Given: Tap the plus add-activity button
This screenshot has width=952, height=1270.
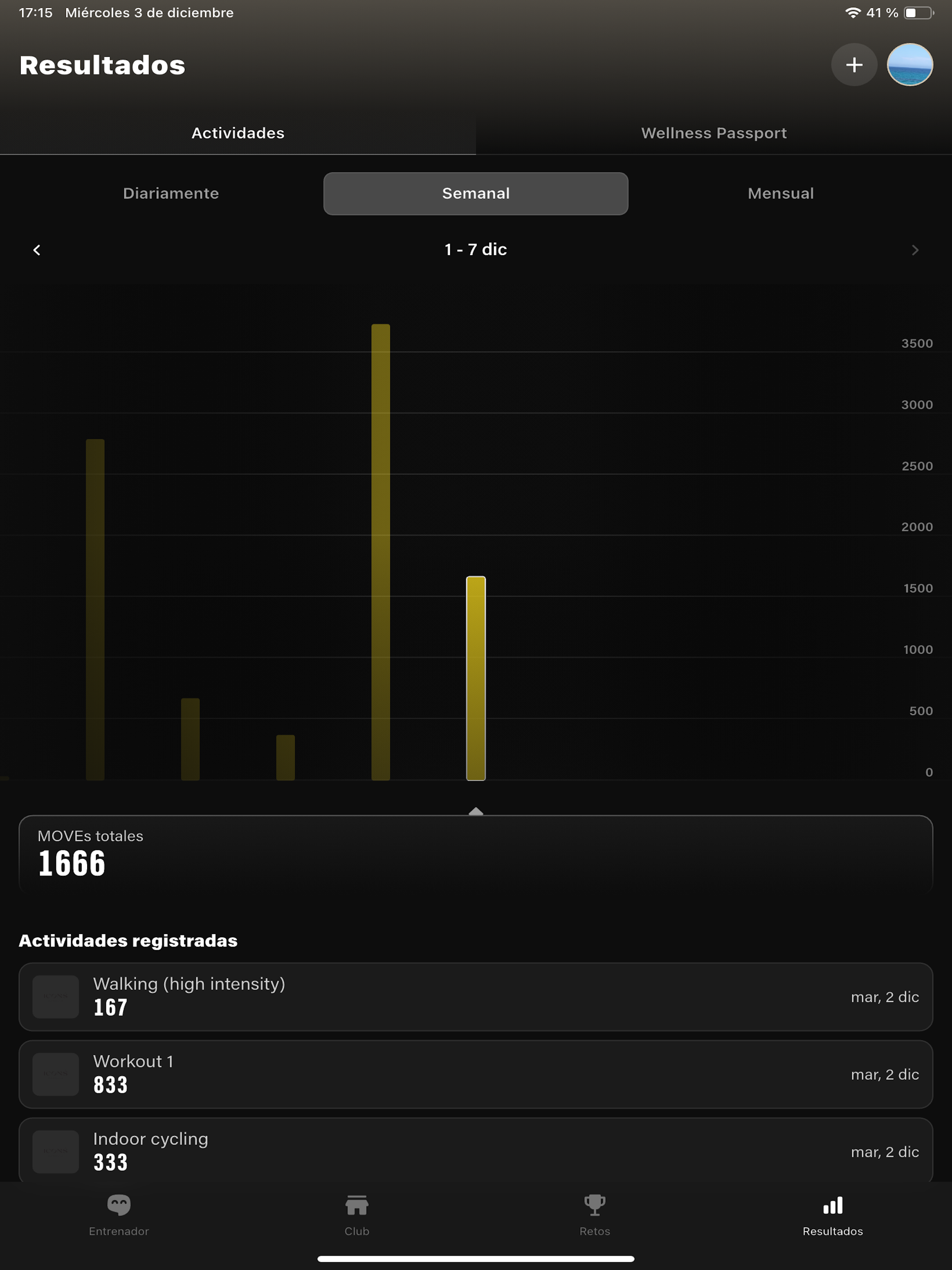Looking at the screenshot, I should pos(854,64).
